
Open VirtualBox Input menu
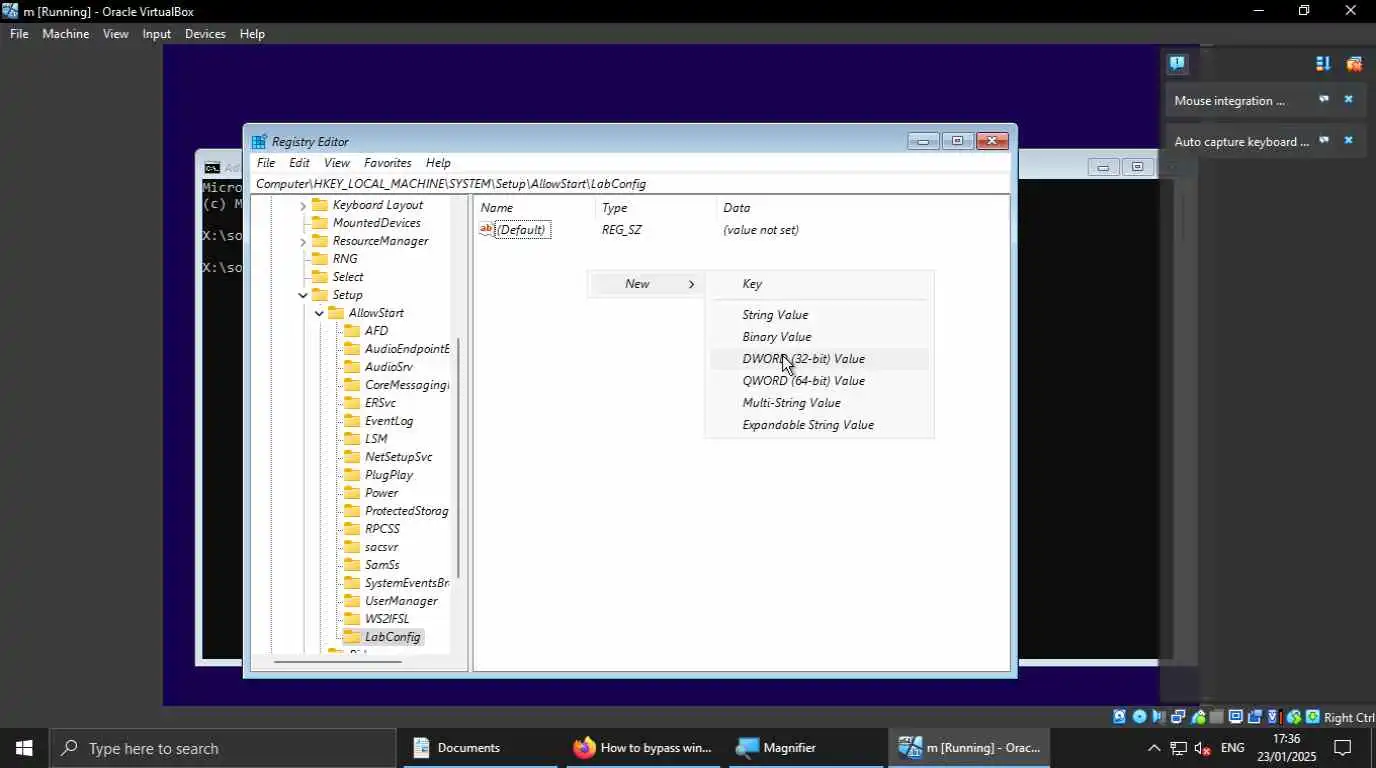[156, 34]
